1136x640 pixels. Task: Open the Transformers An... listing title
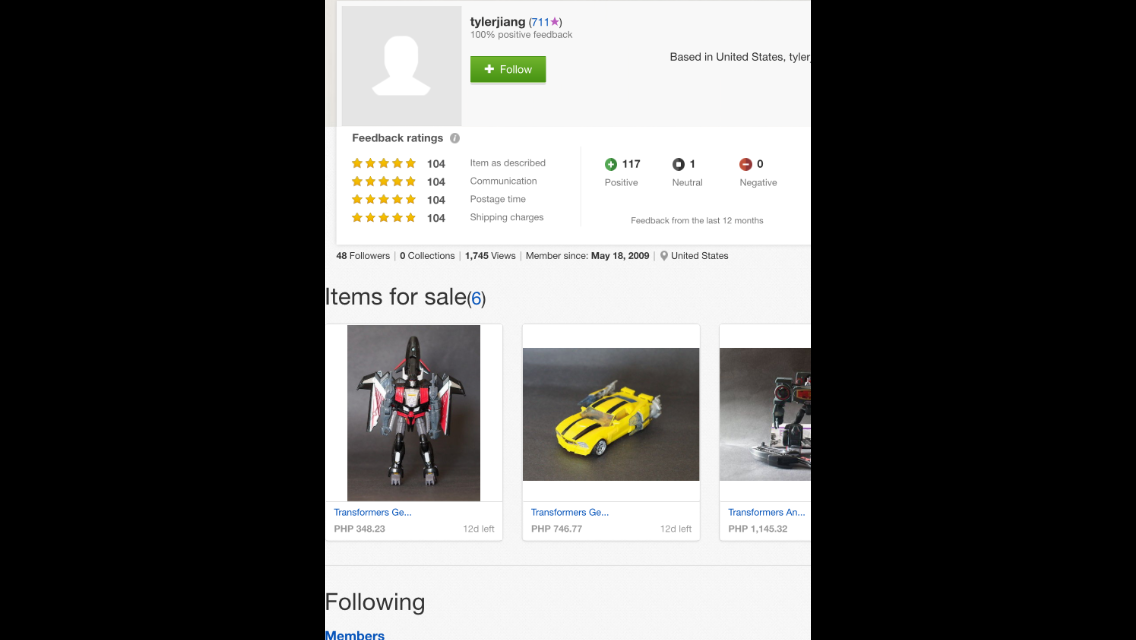coord(767,512)
